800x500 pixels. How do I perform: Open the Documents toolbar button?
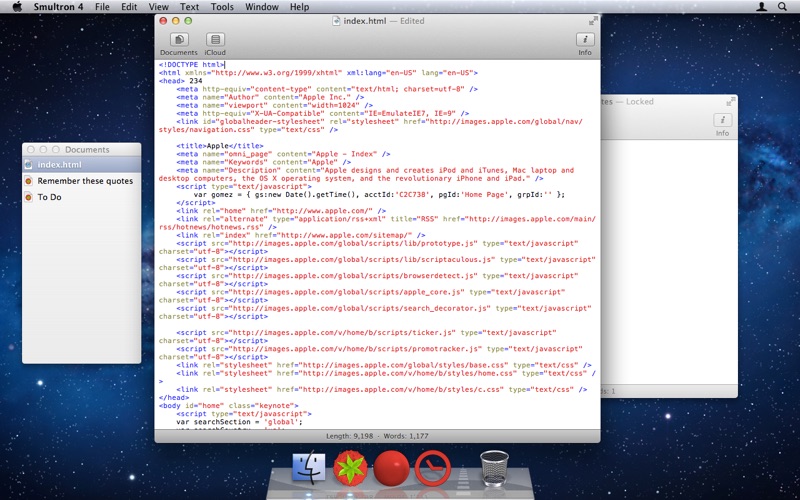point(179,44)
